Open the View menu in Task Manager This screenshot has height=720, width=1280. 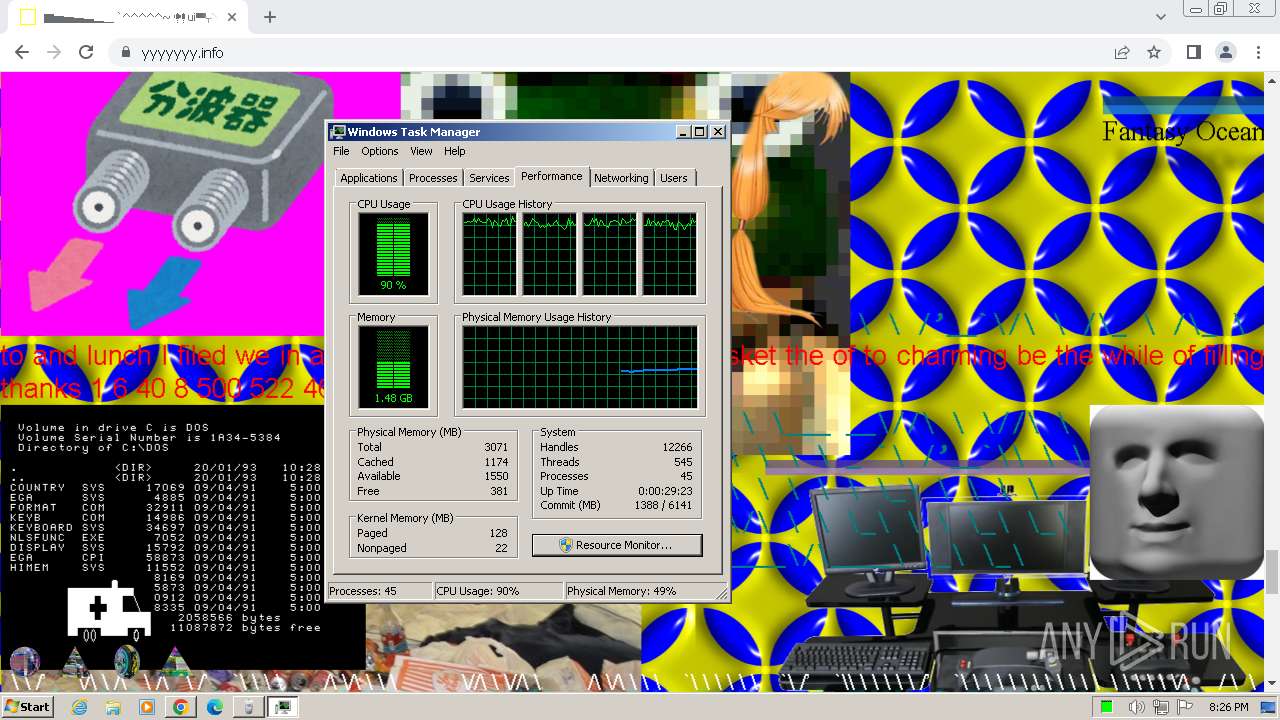(x=421, y=151)
